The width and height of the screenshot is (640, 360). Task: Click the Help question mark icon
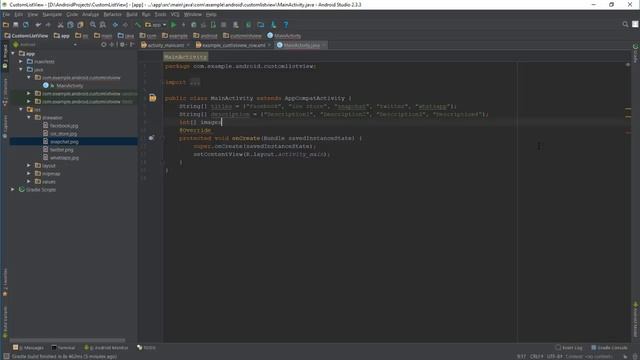(x=286, y=25)
